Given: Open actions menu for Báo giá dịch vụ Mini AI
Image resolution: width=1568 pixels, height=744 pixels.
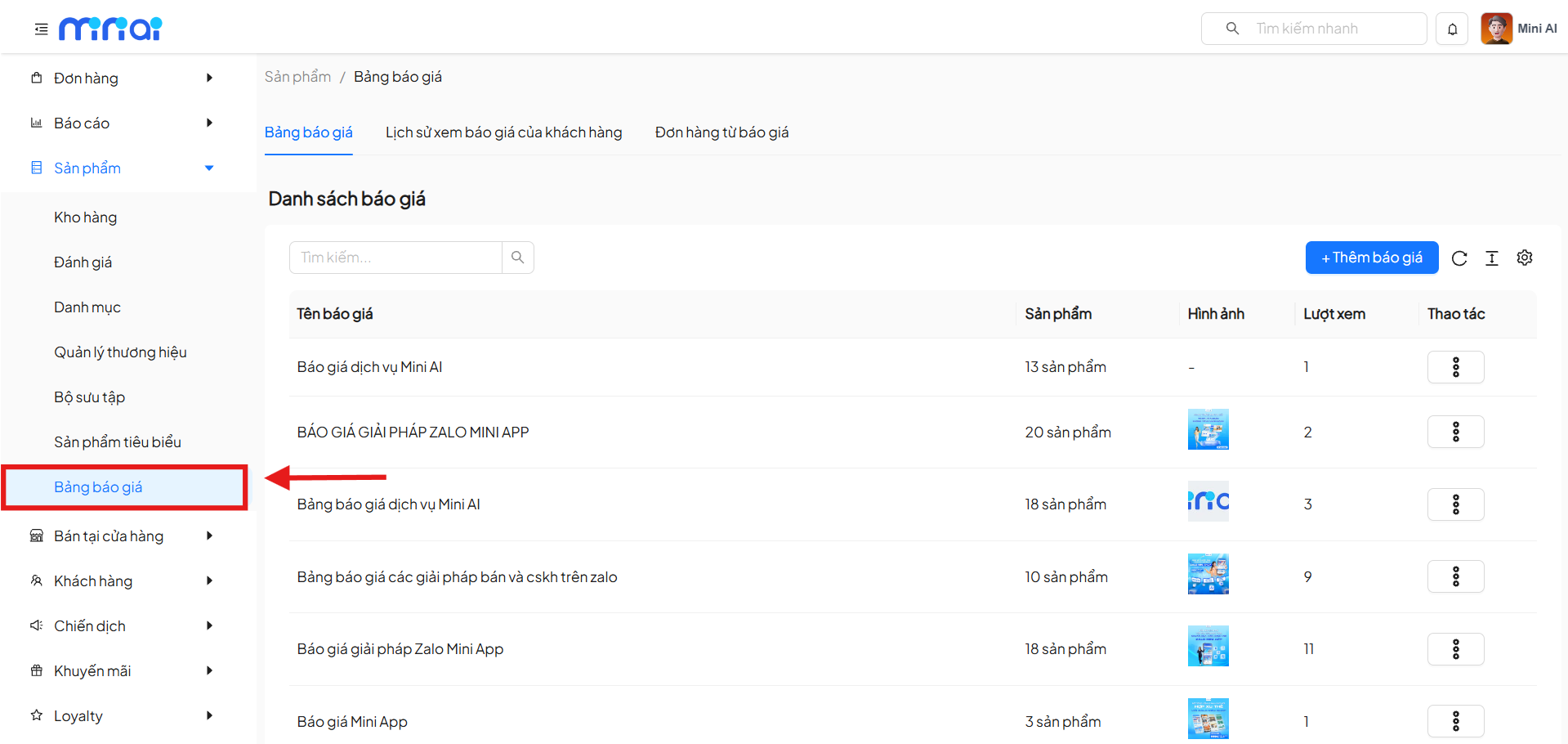Looking at the screenshot, I should tap(1455, 367).
